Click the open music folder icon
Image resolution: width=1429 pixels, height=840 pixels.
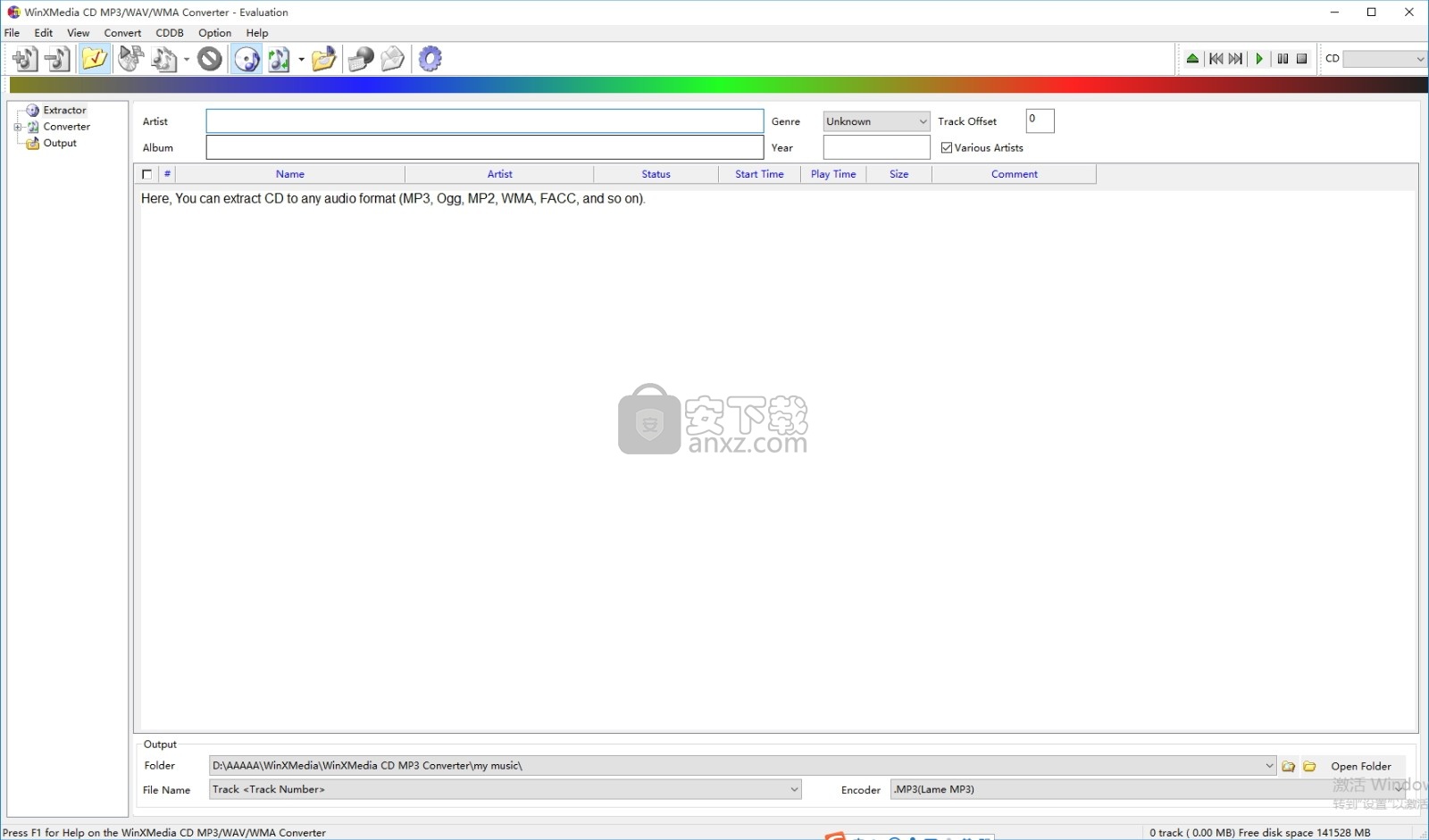click(323, 59)
